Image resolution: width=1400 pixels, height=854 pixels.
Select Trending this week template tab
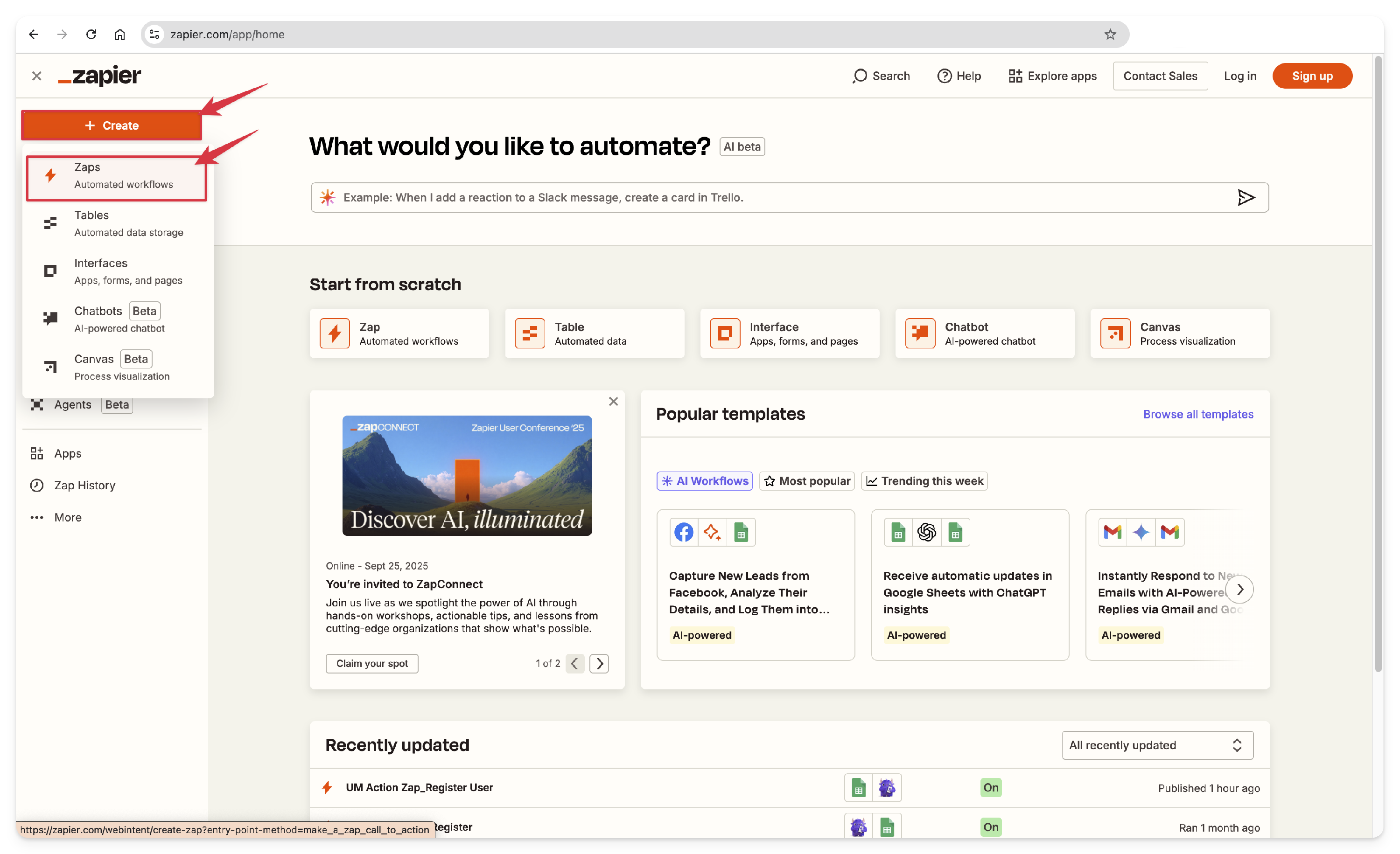[x=924, y=481]
